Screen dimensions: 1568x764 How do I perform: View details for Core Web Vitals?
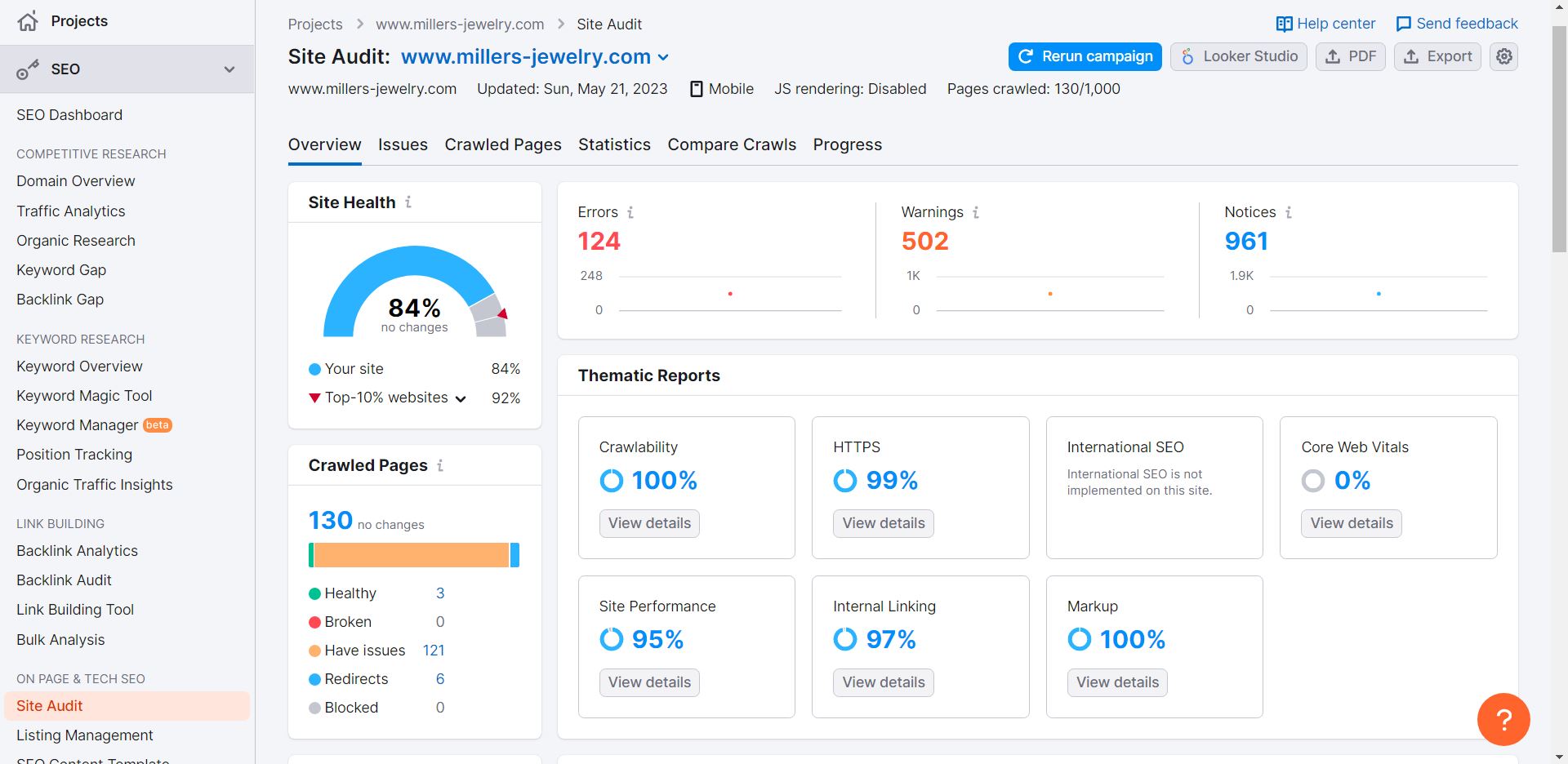1351,523
